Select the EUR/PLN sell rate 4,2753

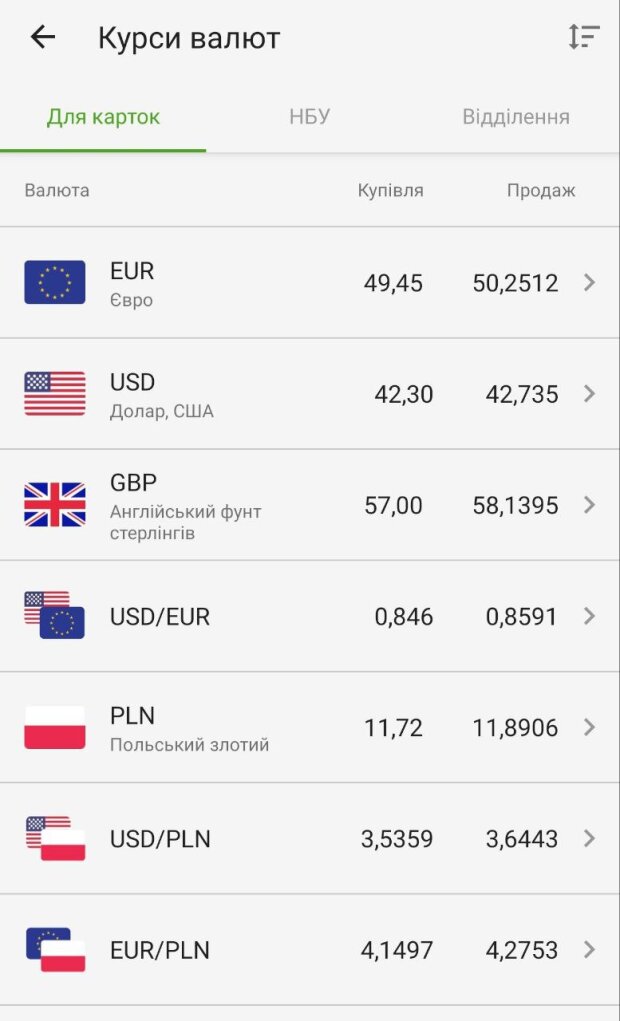coord(521,950)
